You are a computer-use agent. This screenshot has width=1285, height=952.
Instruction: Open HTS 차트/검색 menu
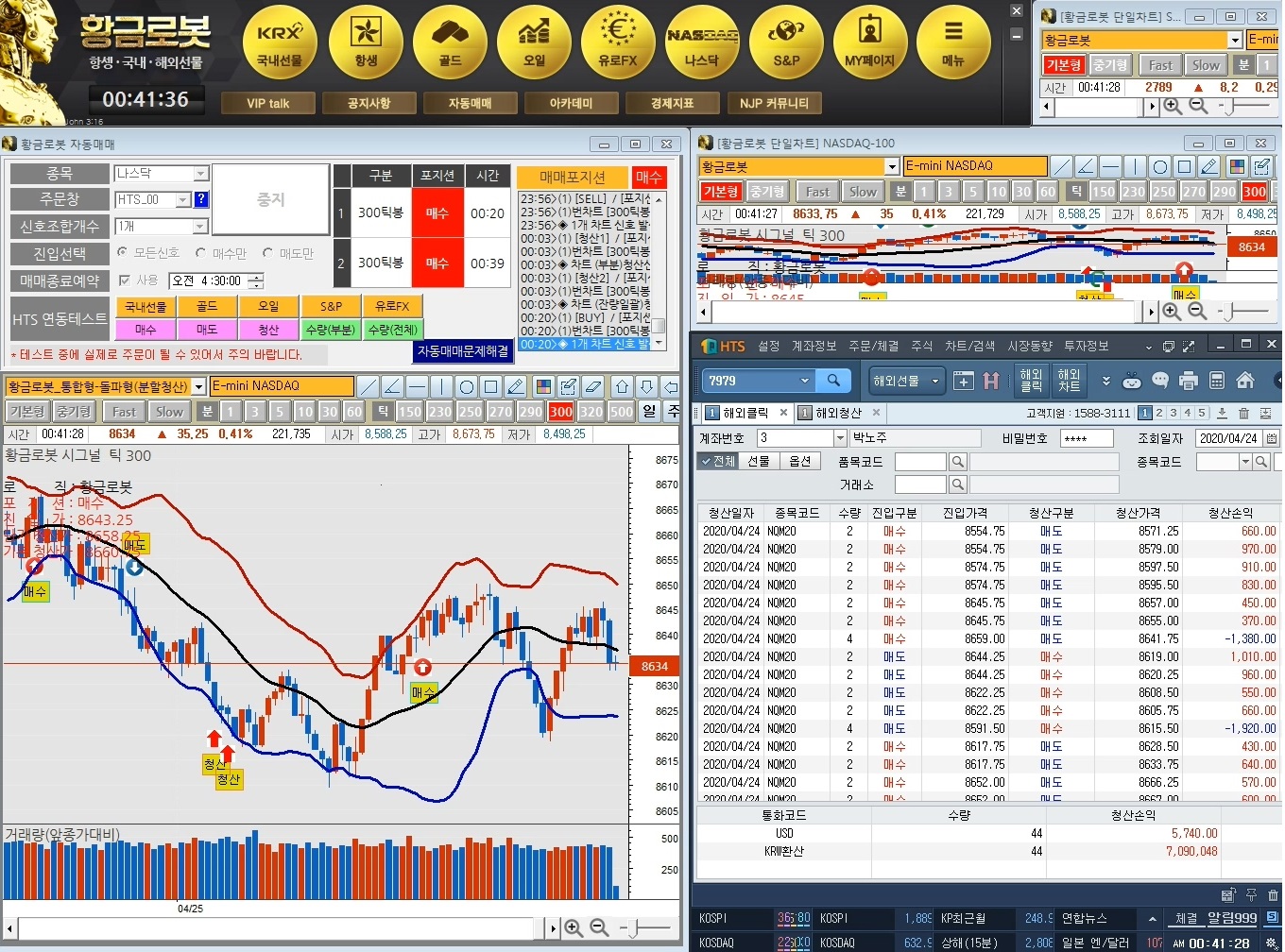970,347
